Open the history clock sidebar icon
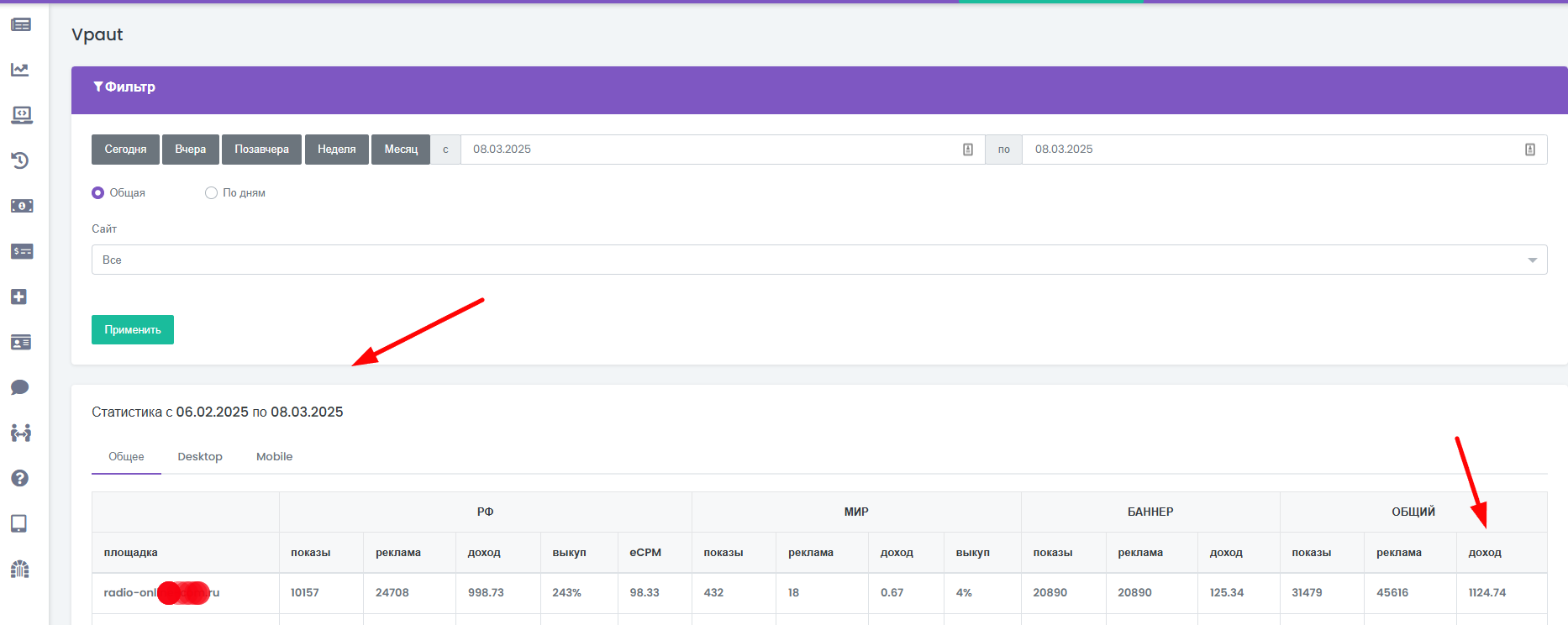This screenshot has width=1568, height=625. 21,160
